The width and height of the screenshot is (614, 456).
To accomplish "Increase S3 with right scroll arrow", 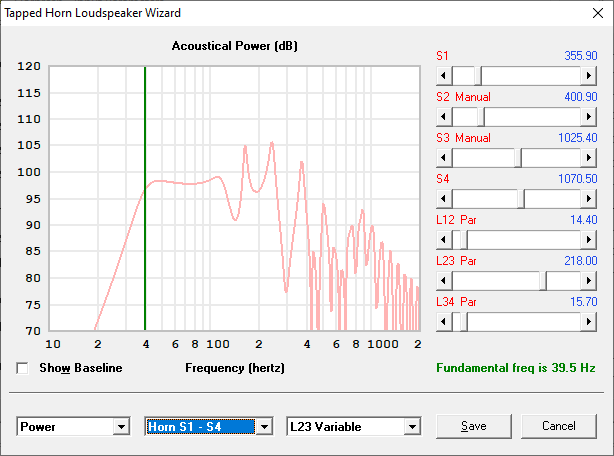I will pos(588,158).
